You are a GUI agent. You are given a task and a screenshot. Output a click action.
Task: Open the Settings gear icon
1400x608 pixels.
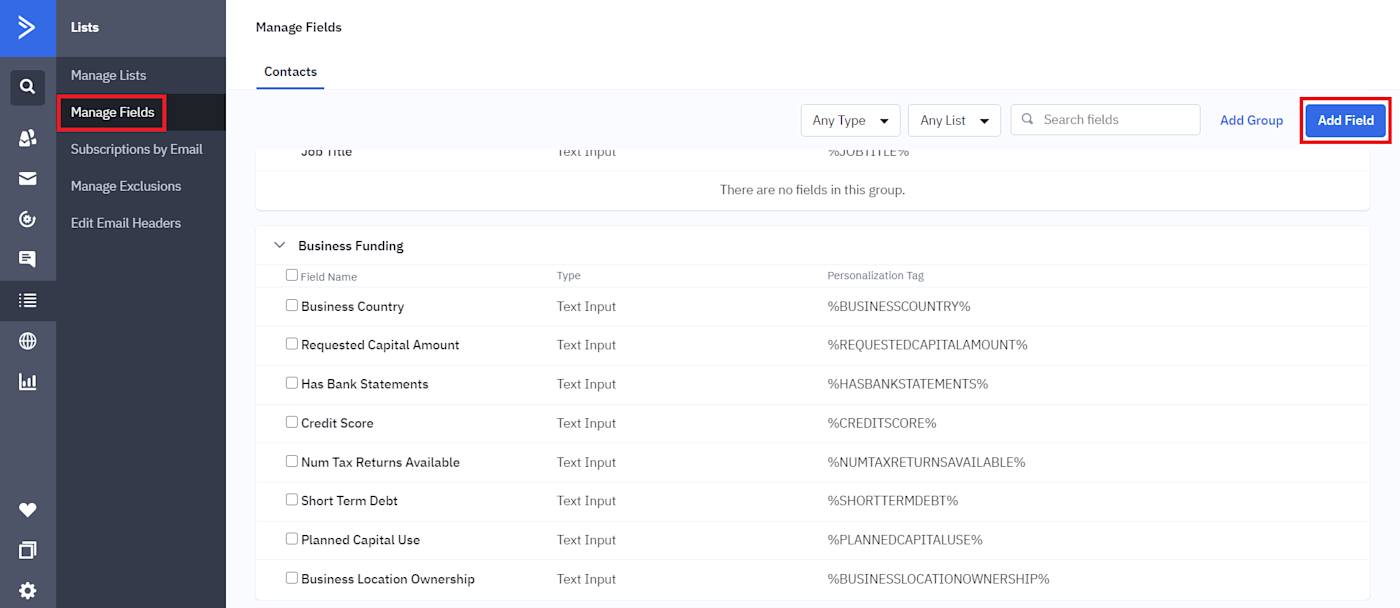point(28,591)
